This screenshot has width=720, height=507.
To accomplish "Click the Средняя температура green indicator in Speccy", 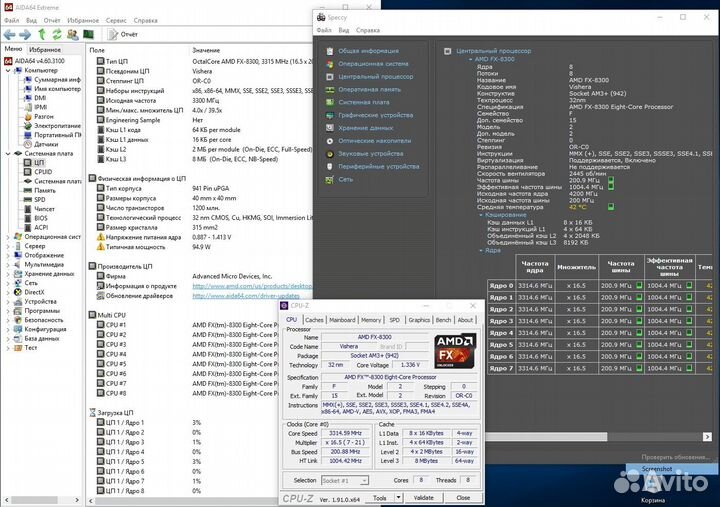I will pyautogui.click(x=611, y=207).
